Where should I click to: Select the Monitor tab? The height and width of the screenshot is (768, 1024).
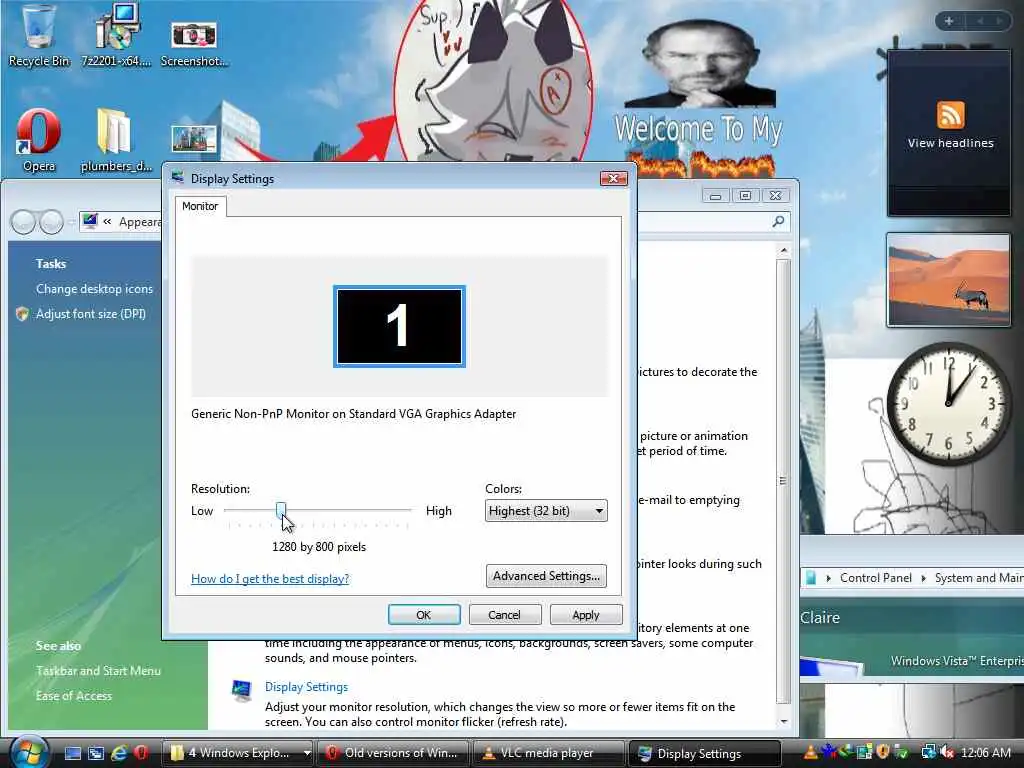200,206
